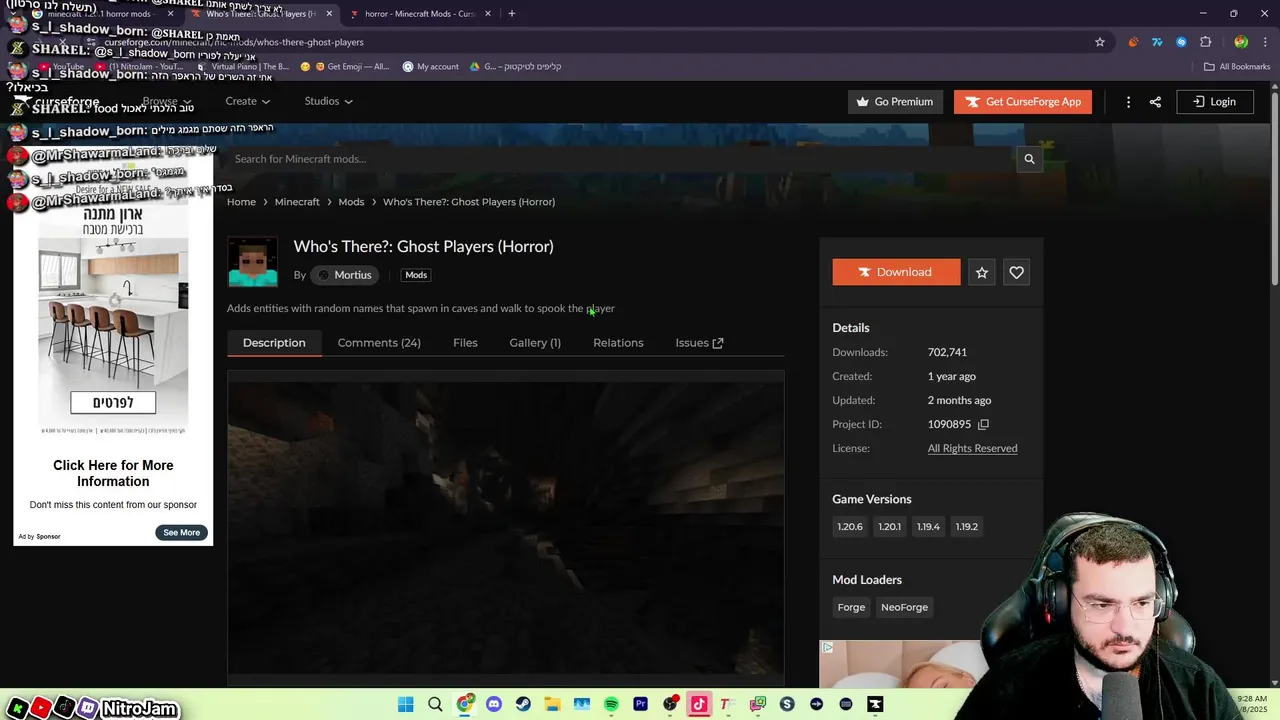The width and height of the screenshot is (1280, 720).
Task: Open Windows taskbar search
Action: [x=435, y=704]
